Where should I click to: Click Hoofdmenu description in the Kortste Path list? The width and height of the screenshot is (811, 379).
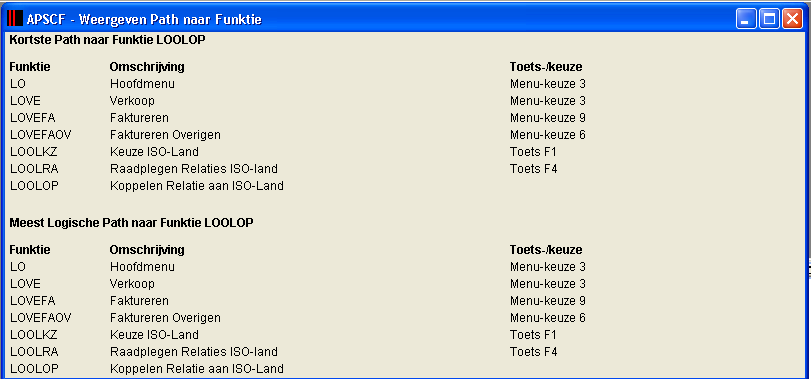pos(142,84)
